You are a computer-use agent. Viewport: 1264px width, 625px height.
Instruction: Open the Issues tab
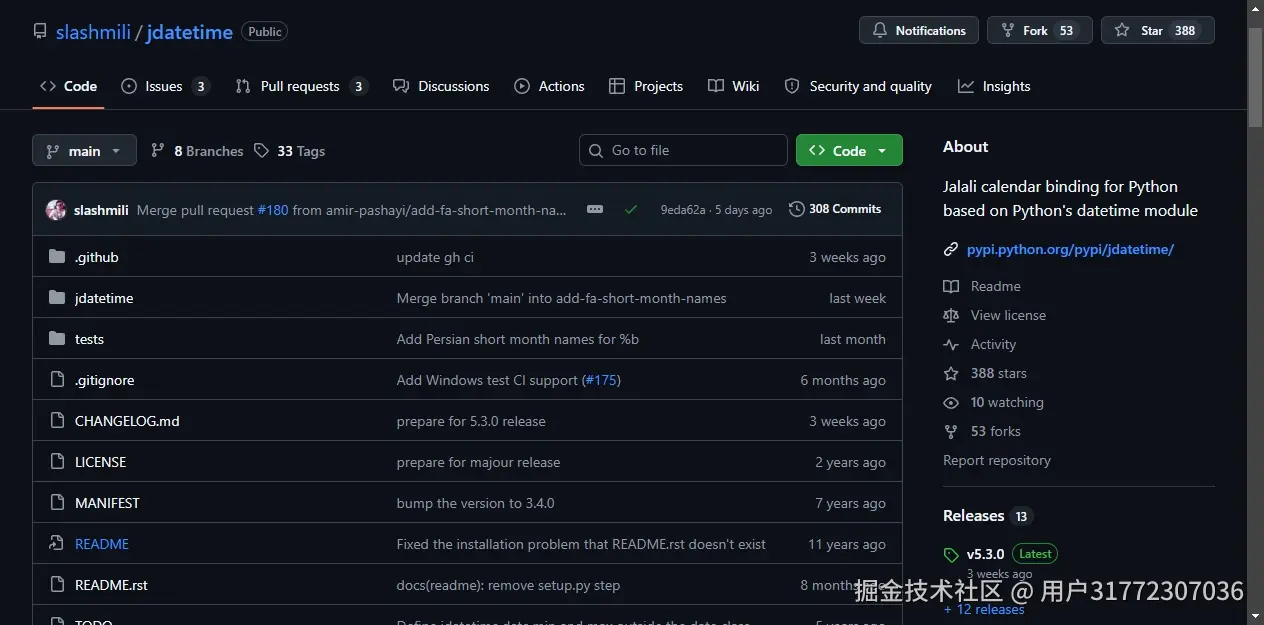(x=165, y=86)
